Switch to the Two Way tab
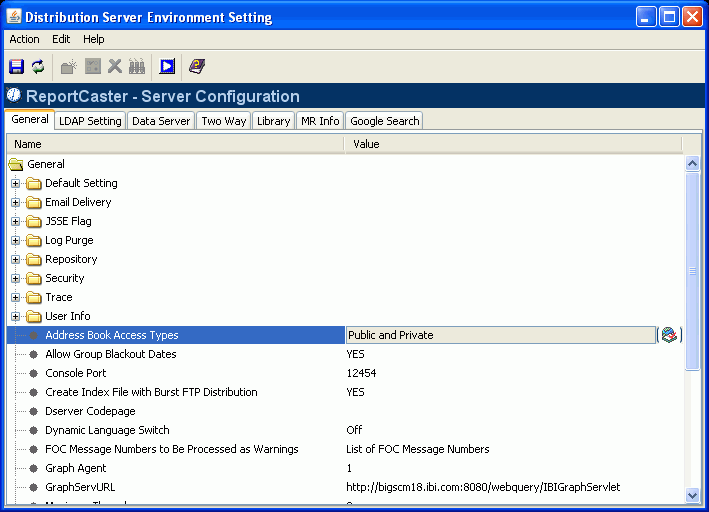The height and width of the screenshot is (512, 709). [x=224, y=121]
